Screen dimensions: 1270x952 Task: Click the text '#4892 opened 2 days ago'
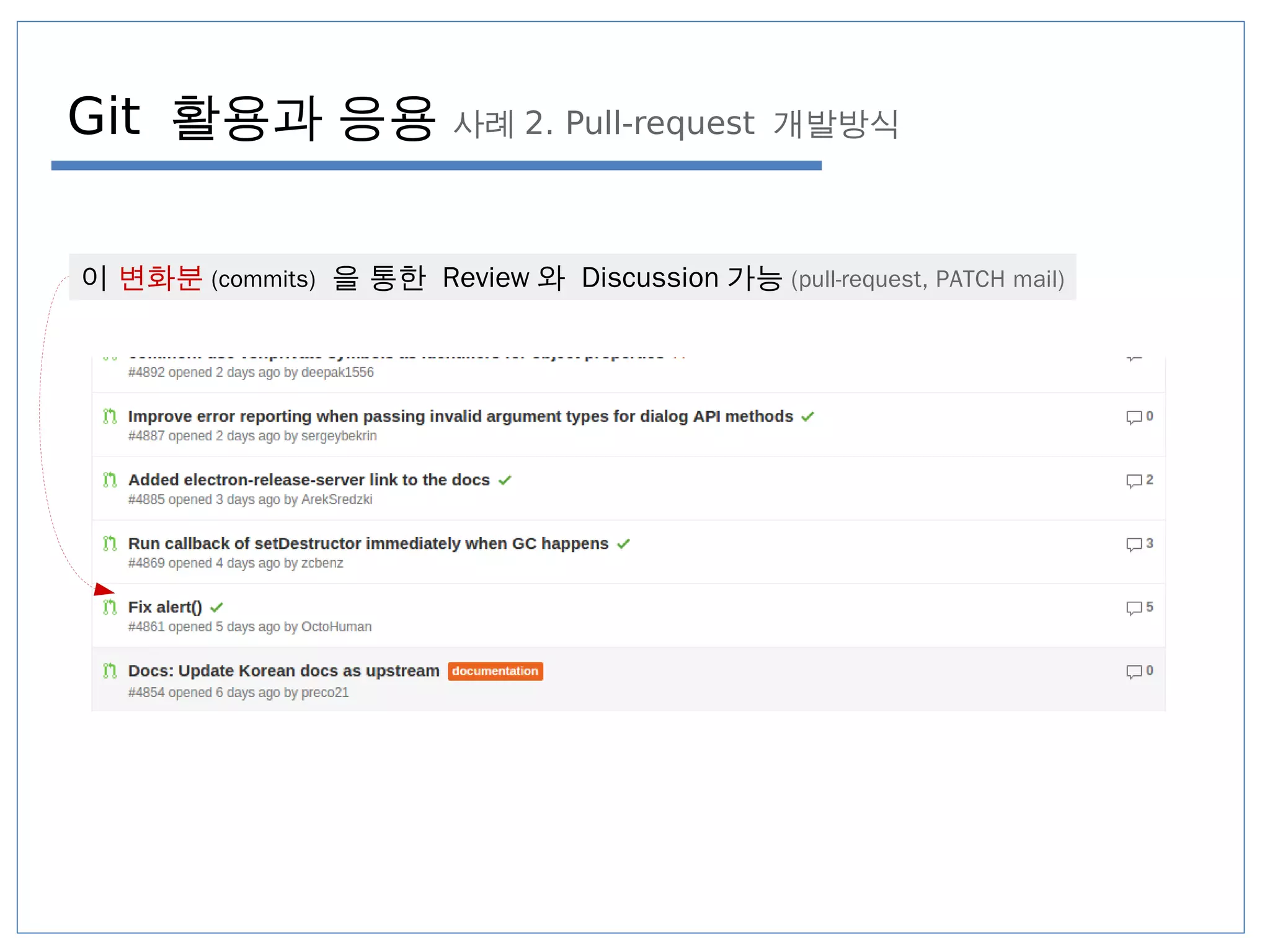[204, 372]
